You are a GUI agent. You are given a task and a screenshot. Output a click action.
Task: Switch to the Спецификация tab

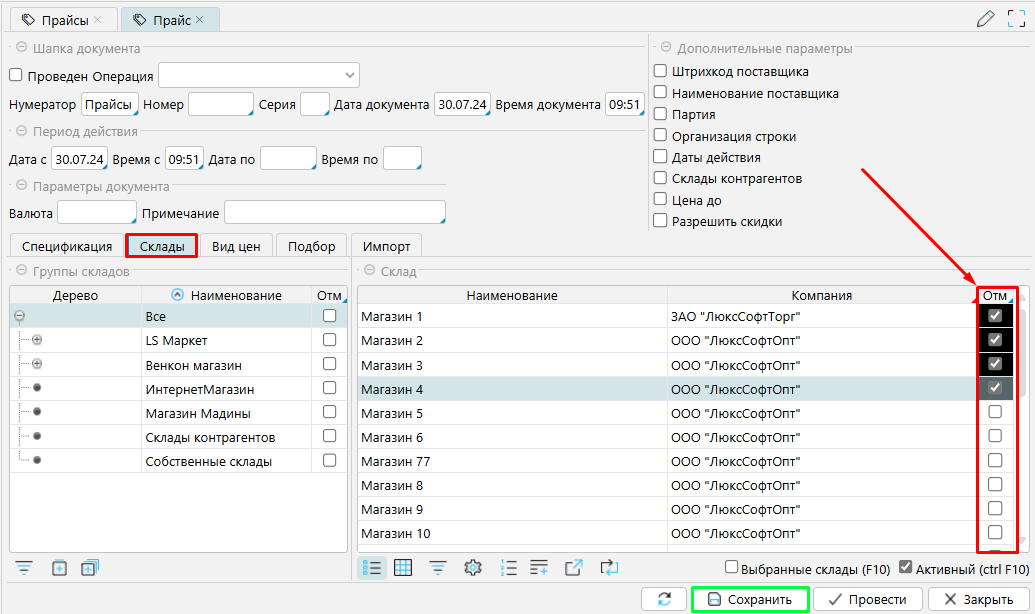tap(67, 246)
